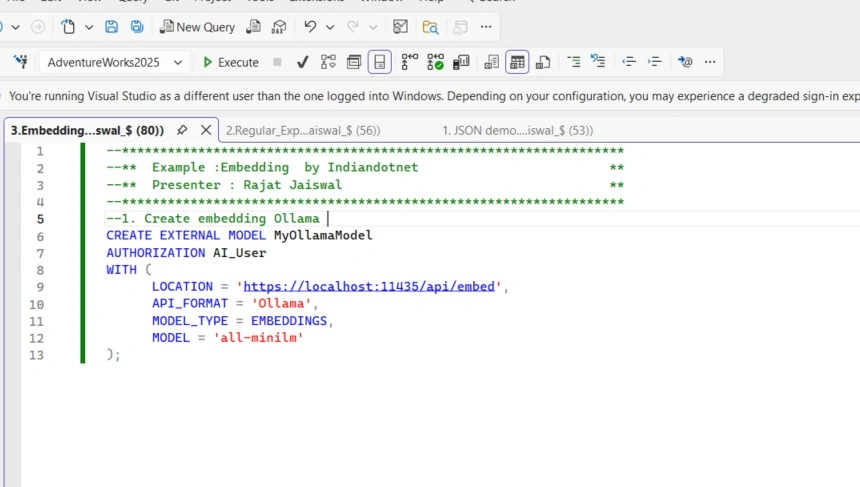Open a Database Engine Query icon

(253, 27)
